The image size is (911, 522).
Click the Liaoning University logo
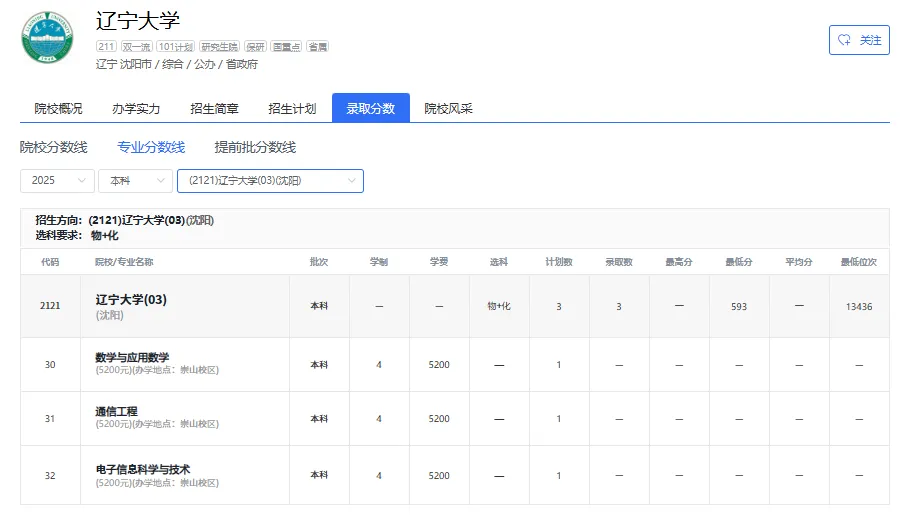pos(47,37)
